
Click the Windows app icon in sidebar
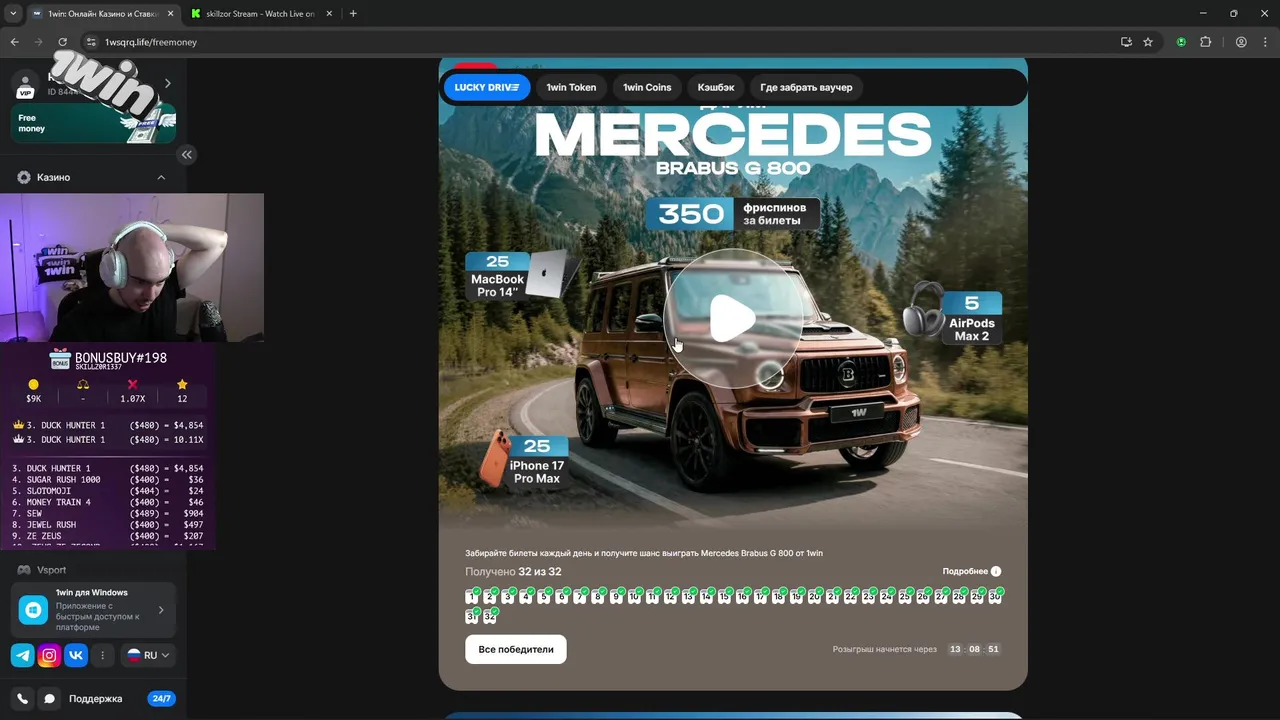coord(33,609)
